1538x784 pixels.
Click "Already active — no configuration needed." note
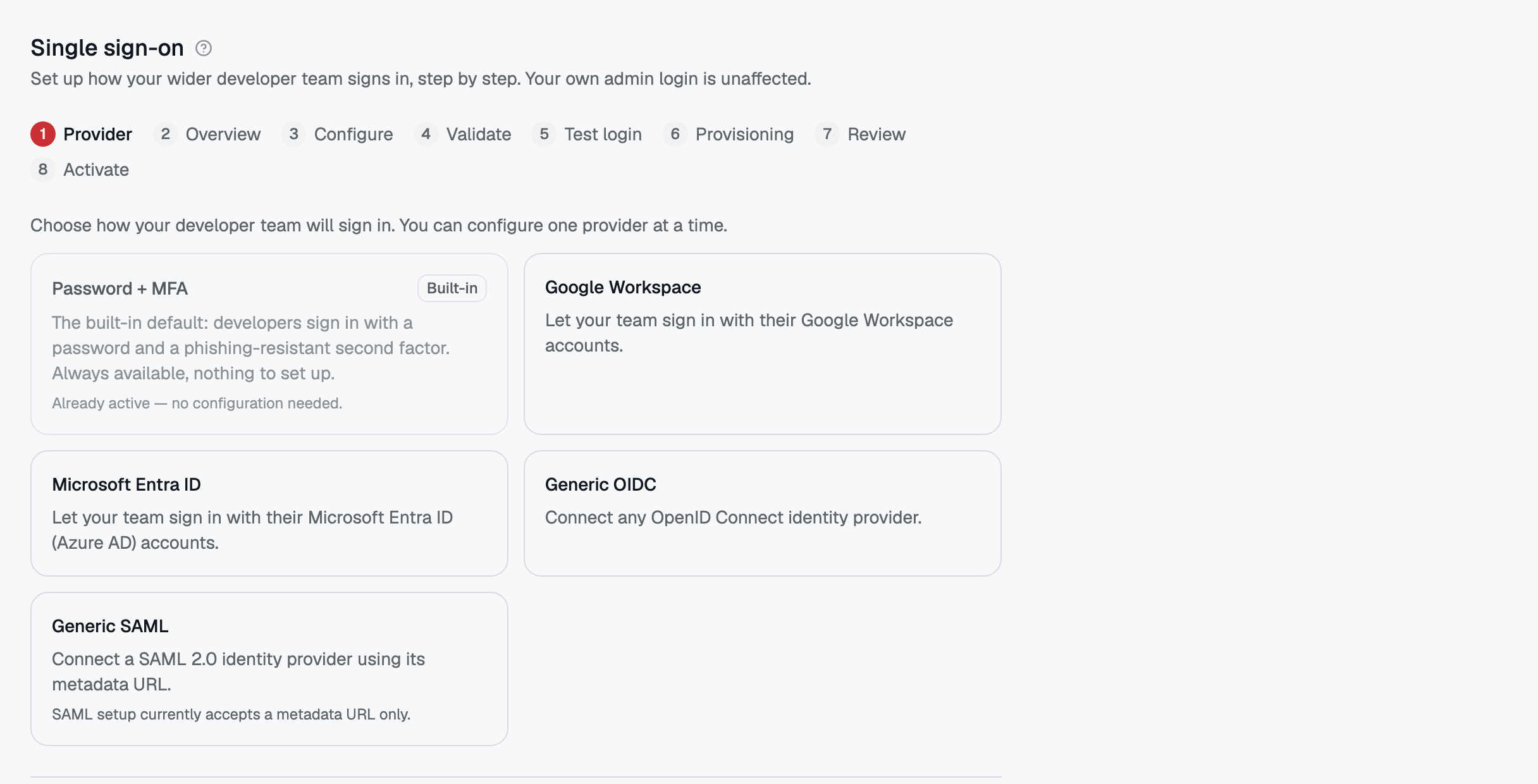(x=197, y=403)
